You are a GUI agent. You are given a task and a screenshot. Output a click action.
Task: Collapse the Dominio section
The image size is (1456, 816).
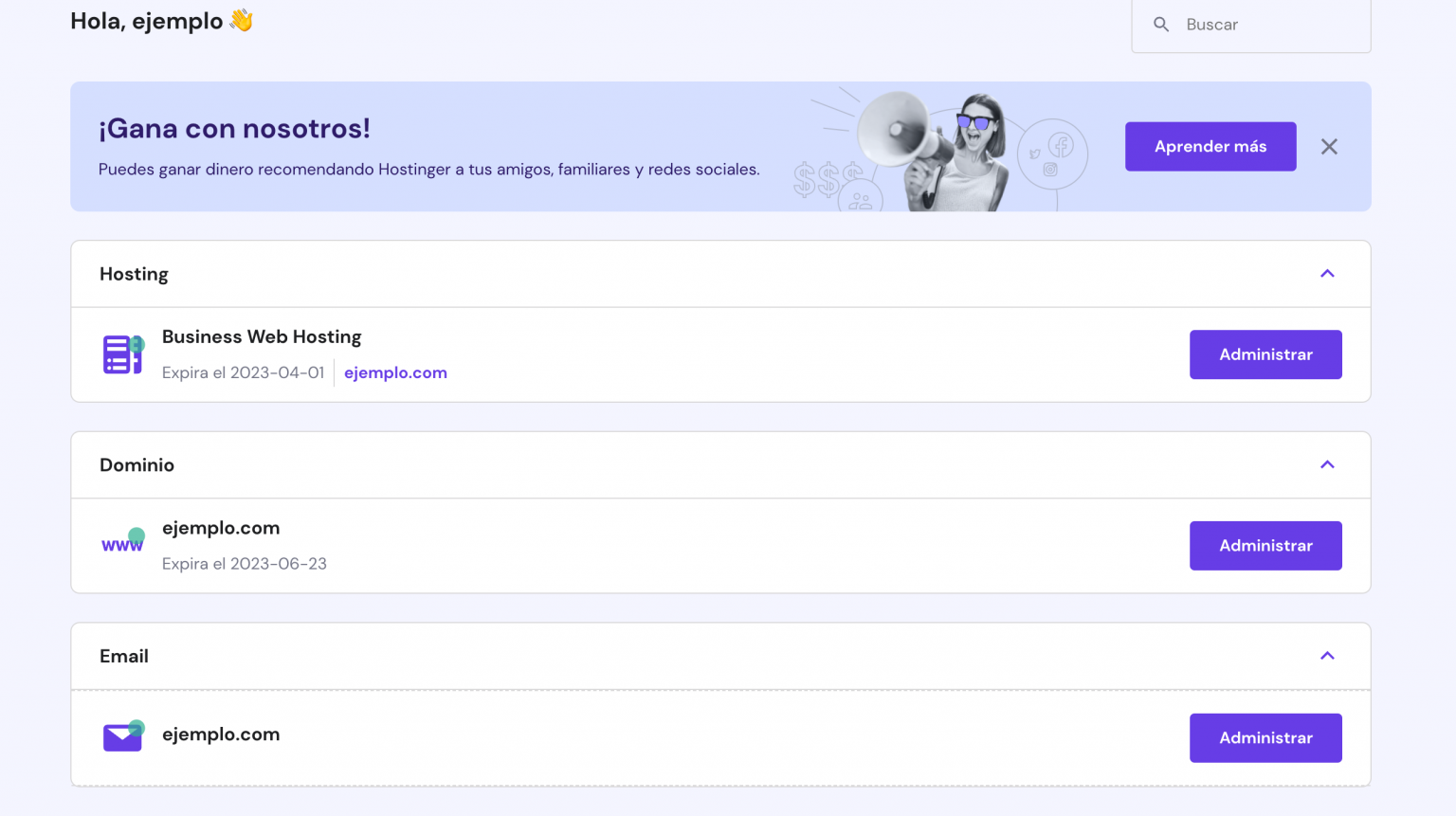coord(1328,465)
